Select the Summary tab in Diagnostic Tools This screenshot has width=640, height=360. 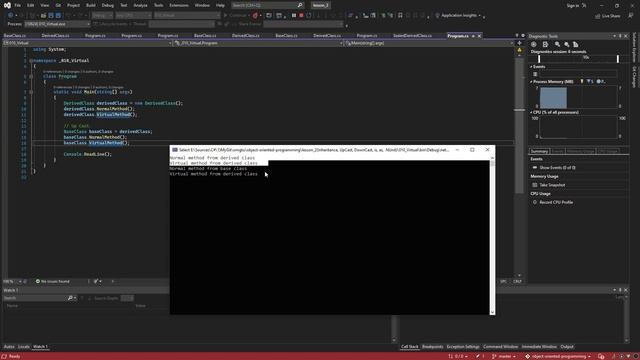539,151
